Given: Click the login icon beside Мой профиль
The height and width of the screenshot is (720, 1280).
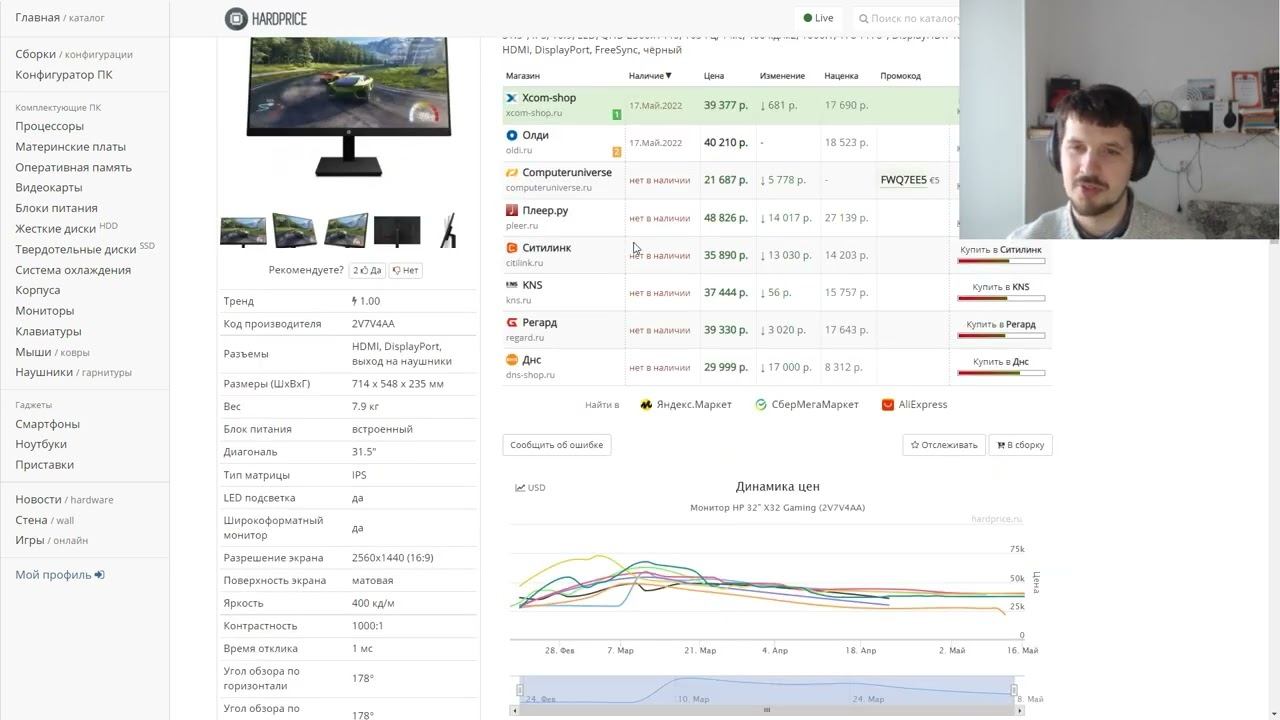Looking at the screenshot, I should tap(100, 575).
